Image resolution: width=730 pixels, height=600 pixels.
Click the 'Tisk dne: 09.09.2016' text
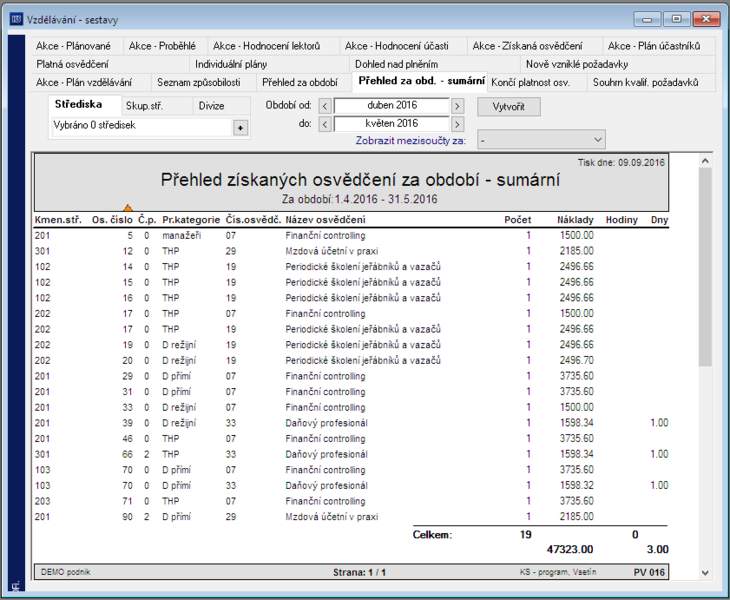(621, 162)
